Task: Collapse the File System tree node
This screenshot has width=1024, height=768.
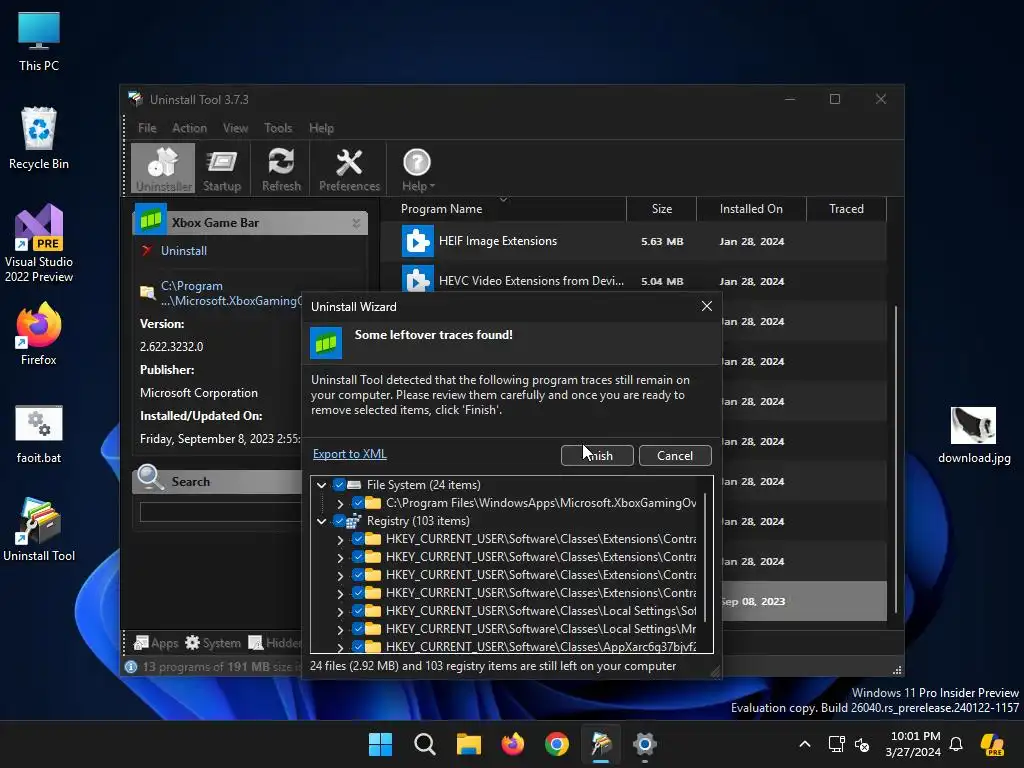Action: coord(321,485)
